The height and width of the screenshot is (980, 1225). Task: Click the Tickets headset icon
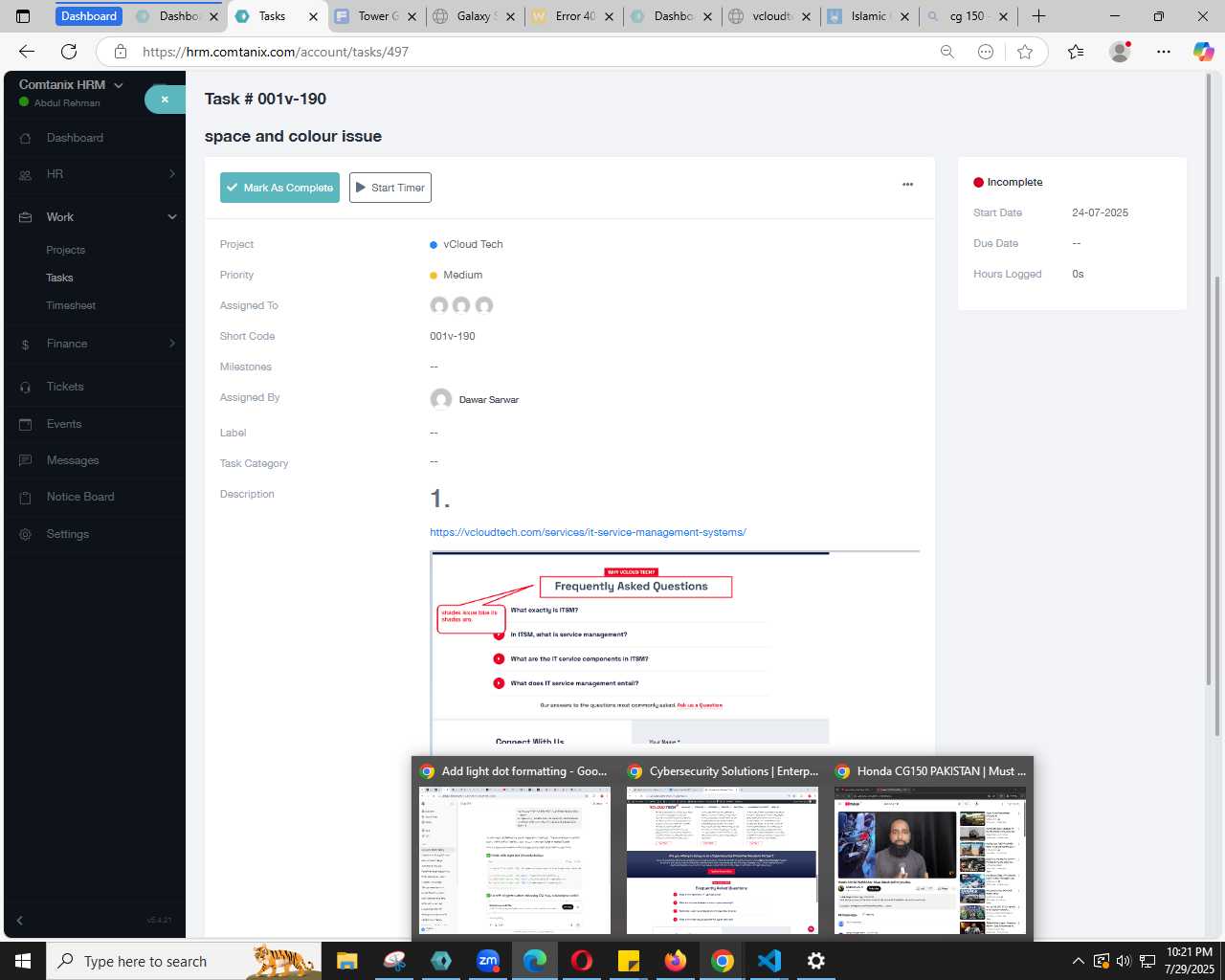25,388
